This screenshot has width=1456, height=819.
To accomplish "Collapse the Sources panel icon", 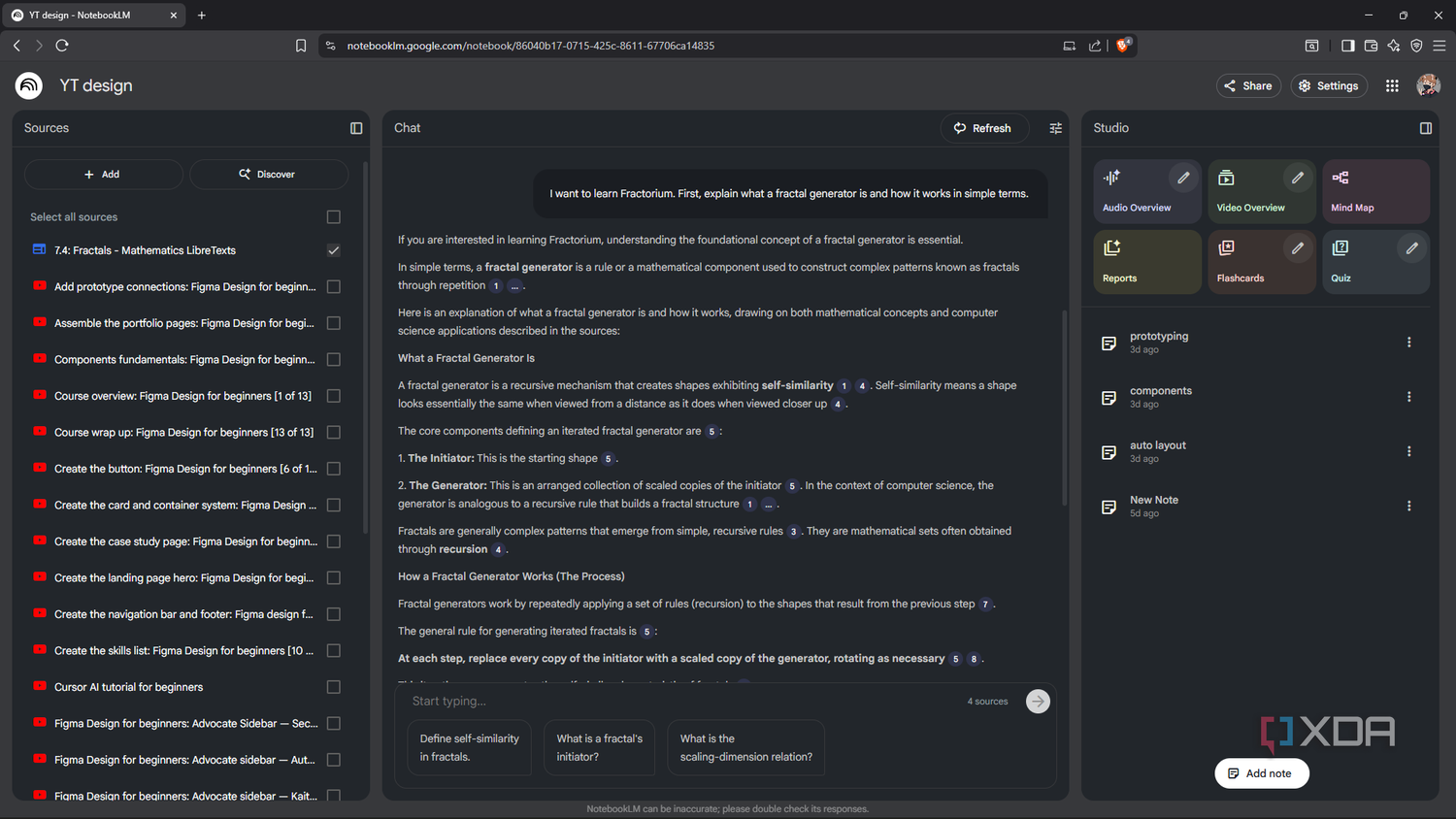I will click(356, 128).
